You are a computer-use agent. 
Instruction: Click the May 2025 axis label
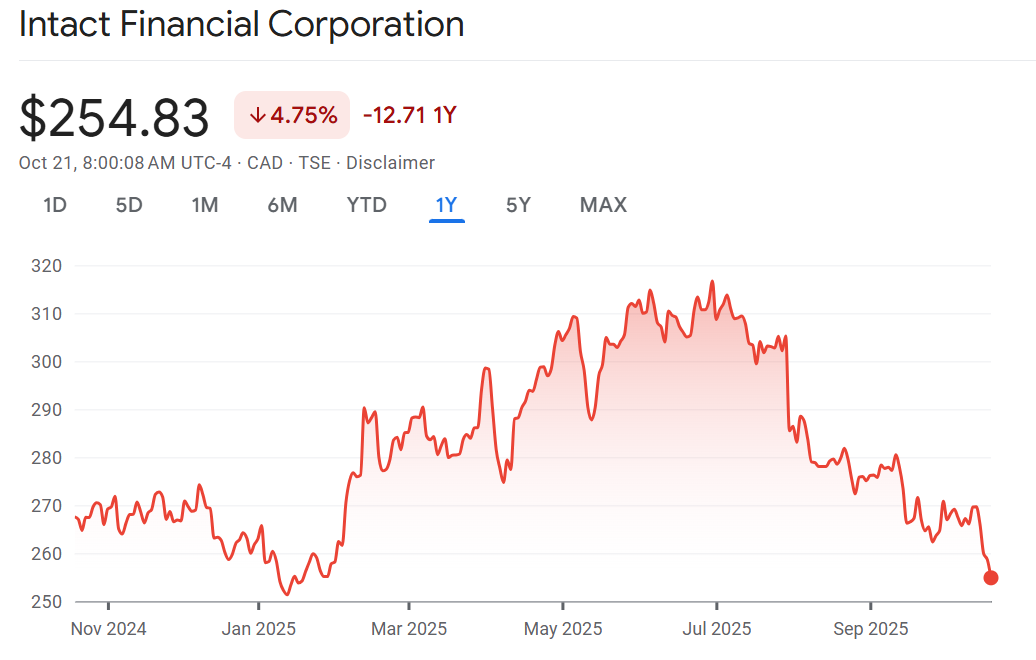pyautogui.click(x=563, y=629)
